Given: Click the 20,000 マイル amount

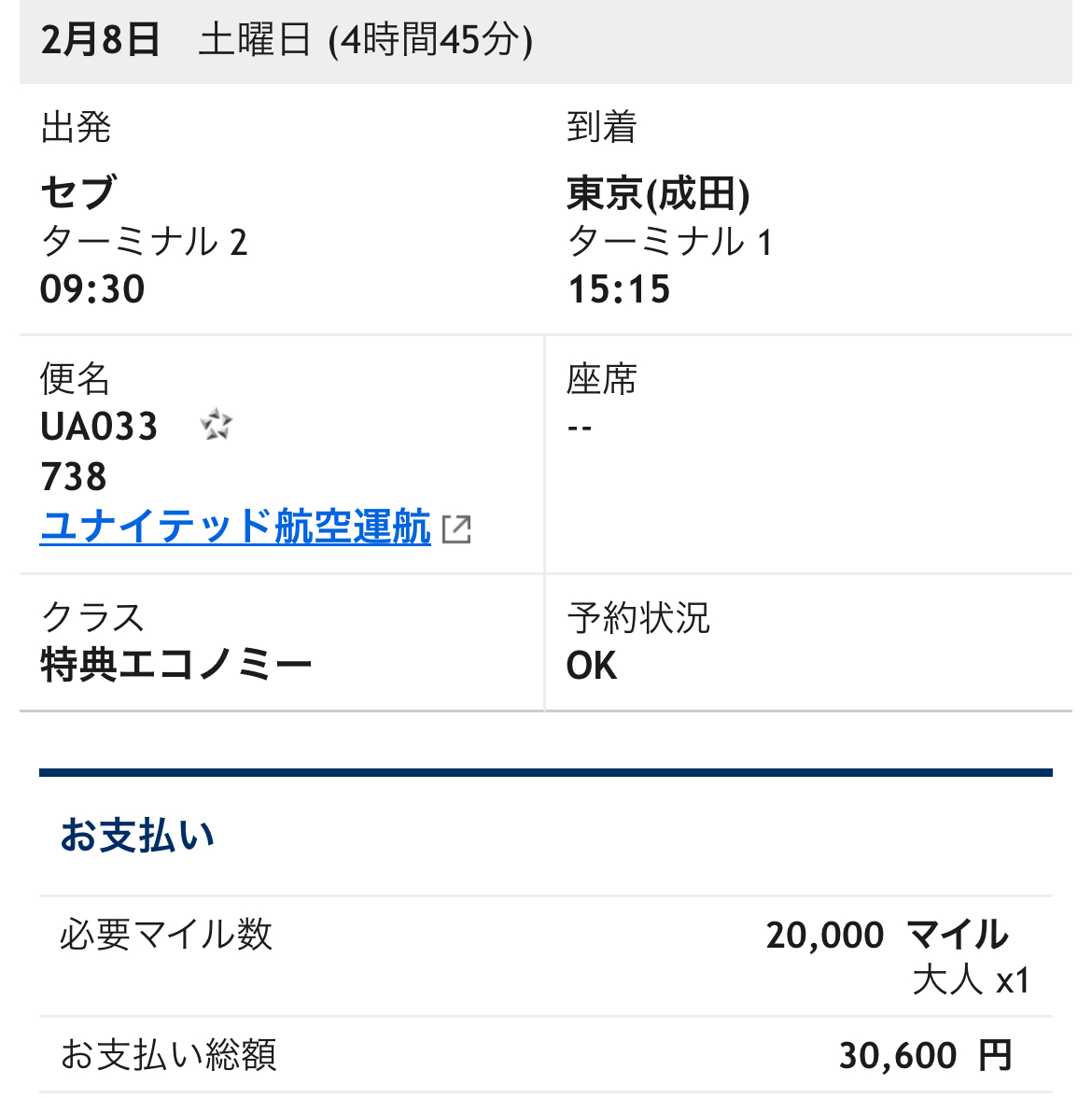Looking at the screenshot, I should pyautogui.click(x=888, y=935).
